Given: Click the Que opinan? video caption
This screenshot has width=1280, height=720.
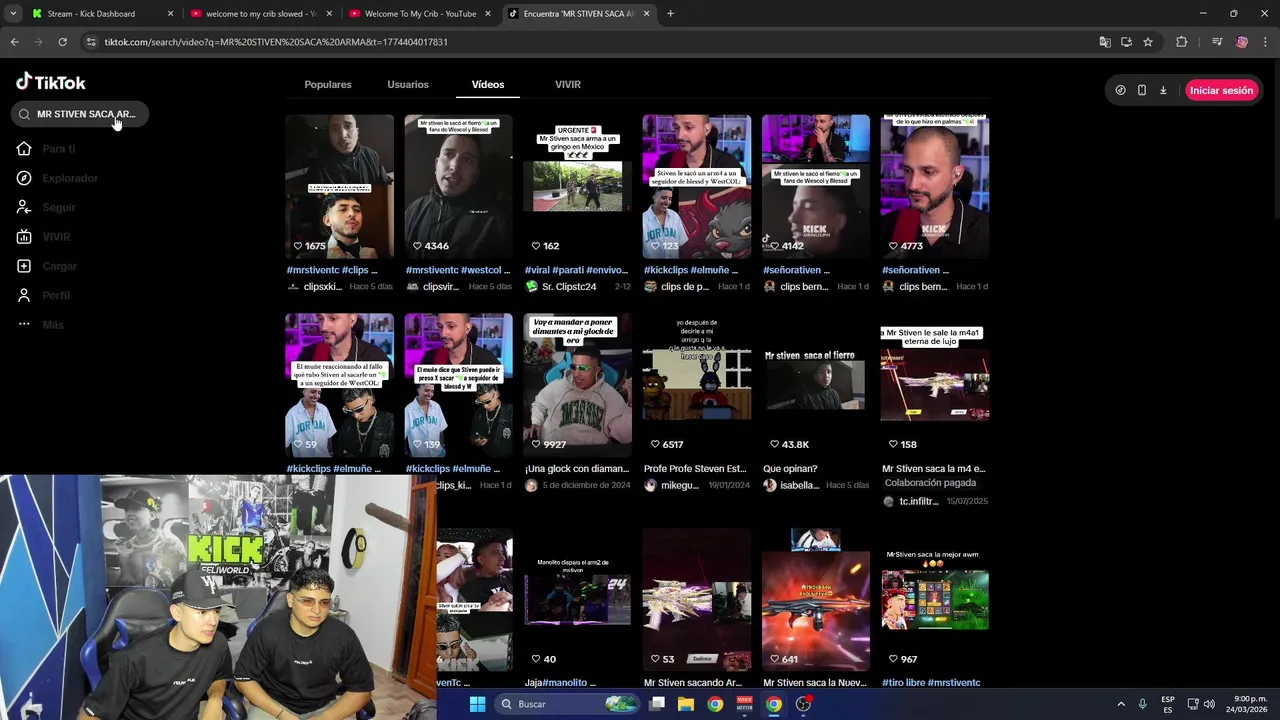Looking at the screenshot, I should [790, 469].
